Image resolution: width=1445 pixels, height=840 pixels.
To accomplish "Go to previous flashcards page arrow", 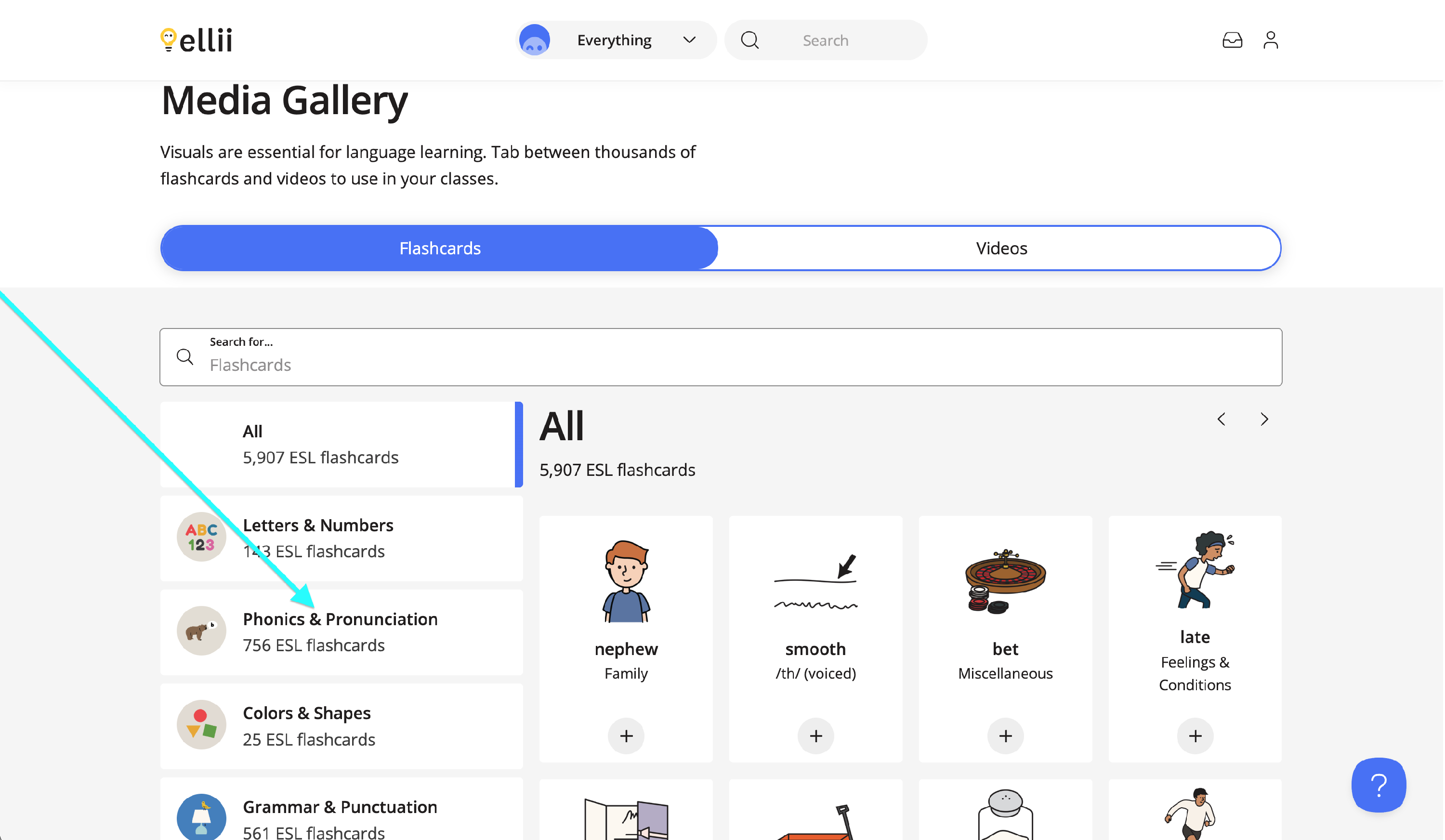I will point(1222,420).
